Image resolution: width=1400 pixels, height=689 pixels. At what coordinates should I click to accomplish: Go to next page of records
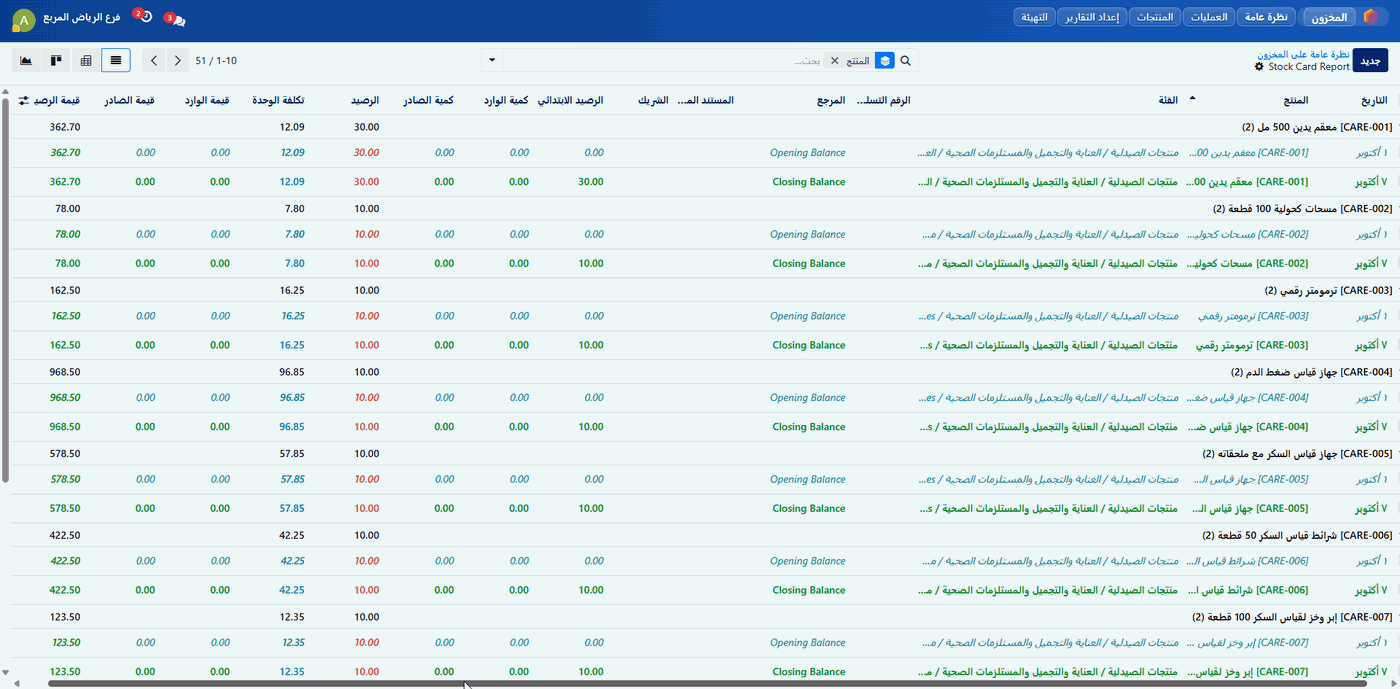(x=178, y=60)
